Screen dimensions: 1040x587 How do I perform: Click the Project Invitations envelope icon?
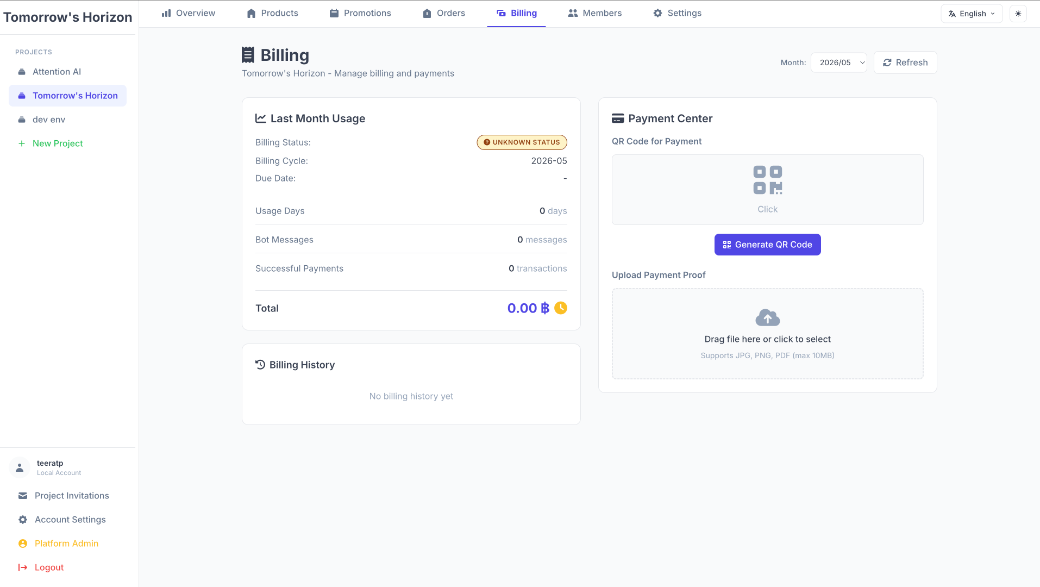tap(23, 495)
